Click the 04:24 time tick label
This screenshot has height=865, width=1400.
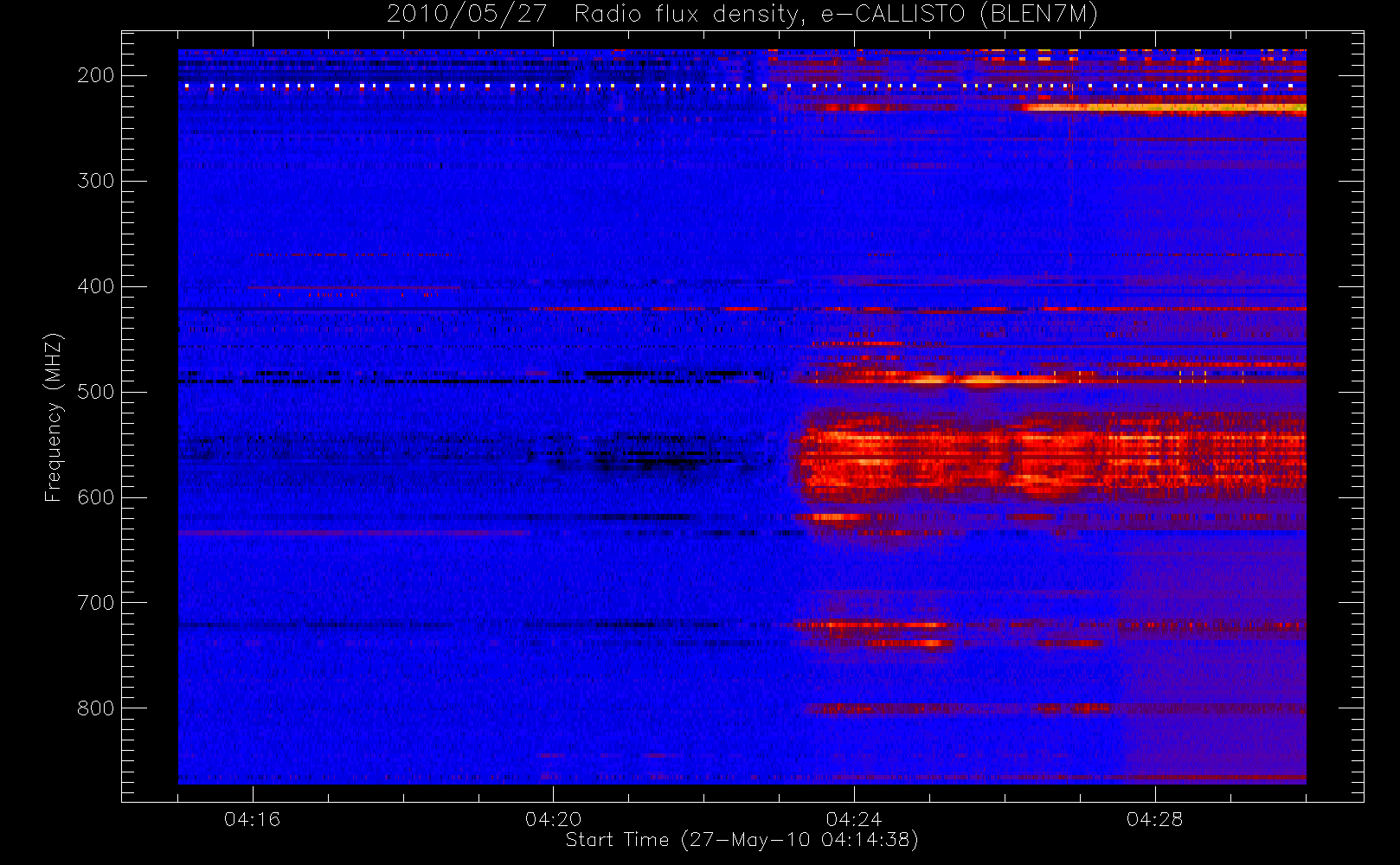[854, 819]
